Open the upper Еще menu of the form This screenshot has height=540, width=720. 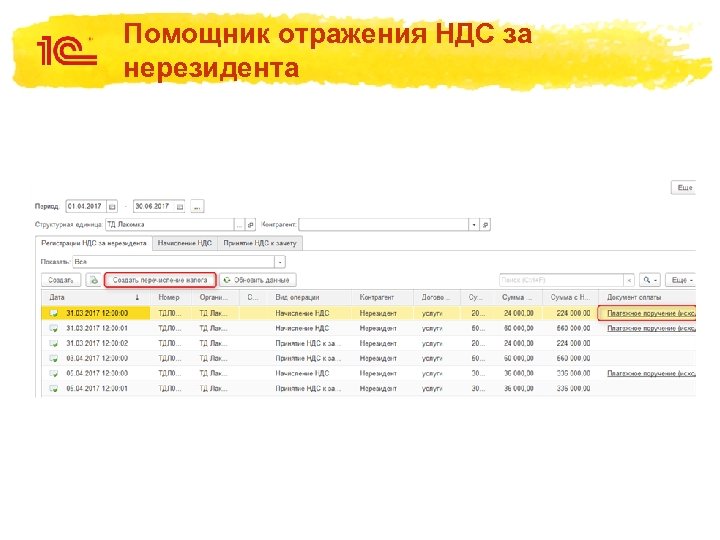pyautogui.click(x=684, y=187)
